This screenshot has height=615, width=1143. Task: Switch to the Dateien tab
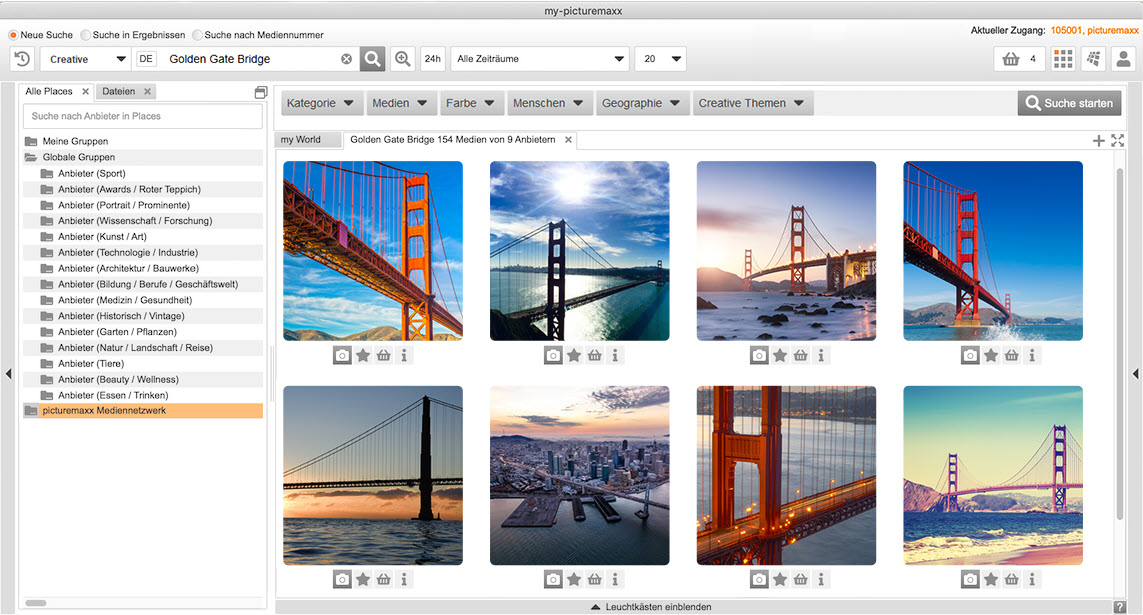(x=119, y=92)
